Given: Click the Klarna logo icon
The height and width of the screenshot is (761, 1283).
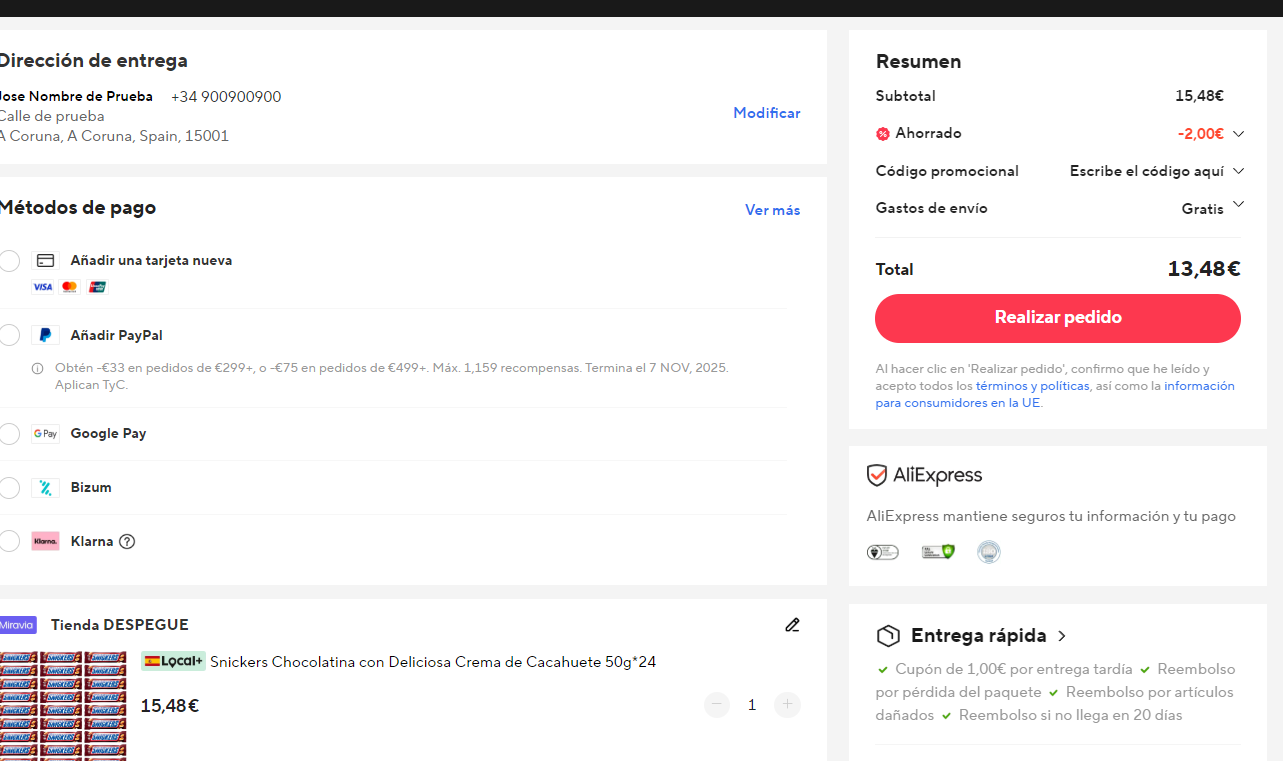Looking at the screenshot, I should pyautogui.click(x=45, y=541).
